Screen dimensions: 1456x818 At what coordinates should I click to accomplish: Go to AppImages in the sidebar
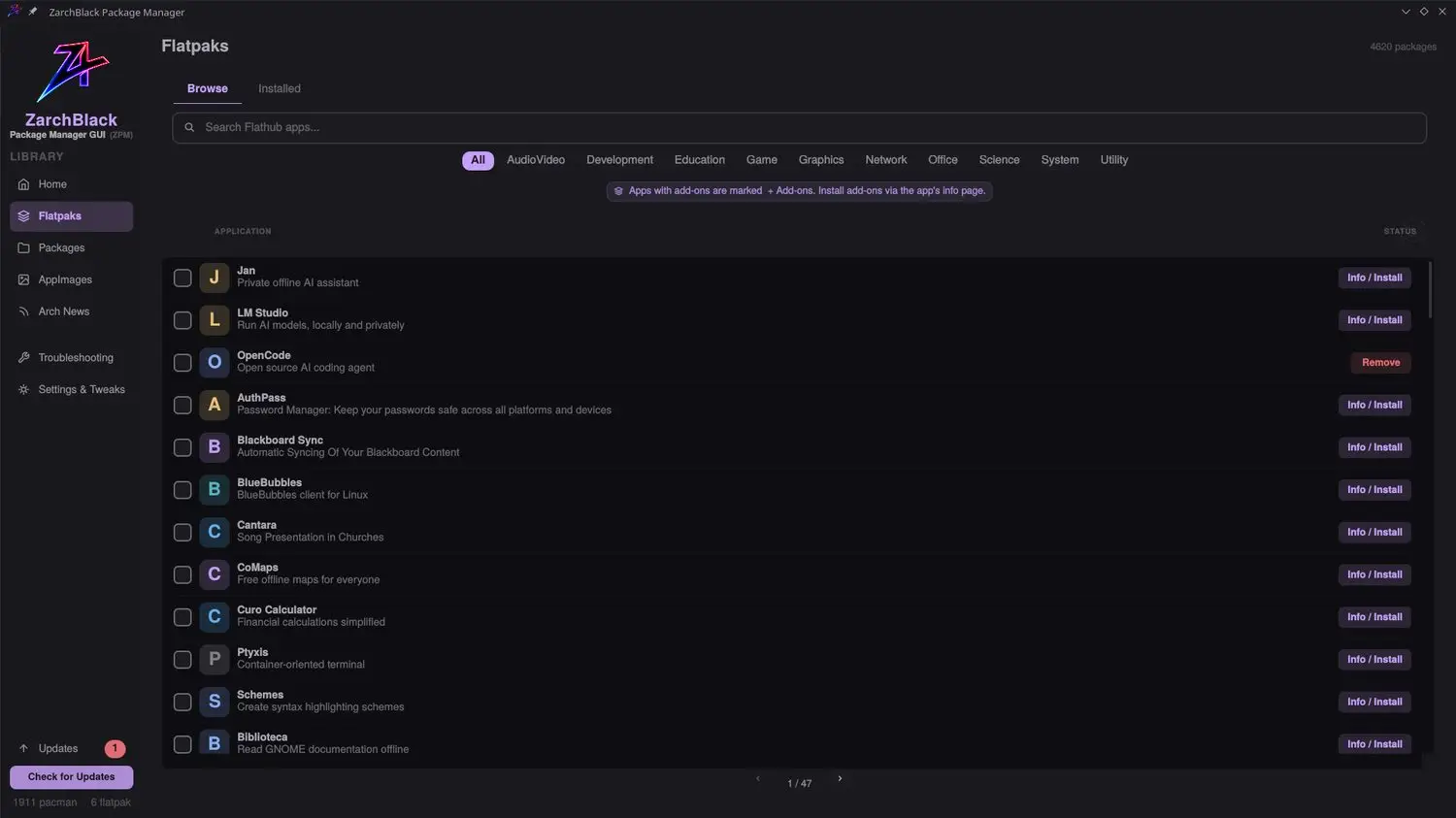coord(71,280)
